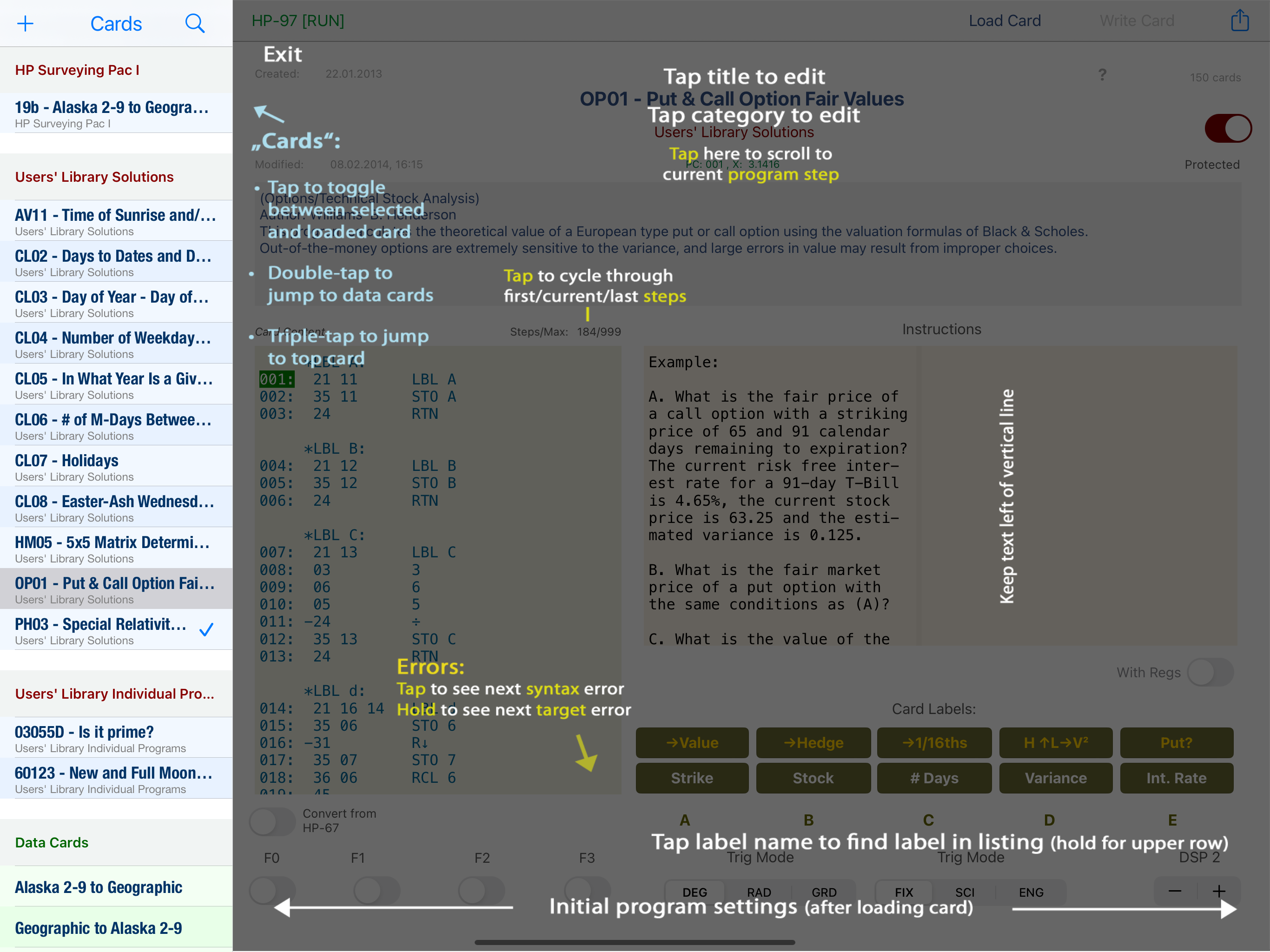Image resolution: width=1270 pixels, height=952 pixels.
Task: Tap the share icon top right
Action: coord(1240,20)
